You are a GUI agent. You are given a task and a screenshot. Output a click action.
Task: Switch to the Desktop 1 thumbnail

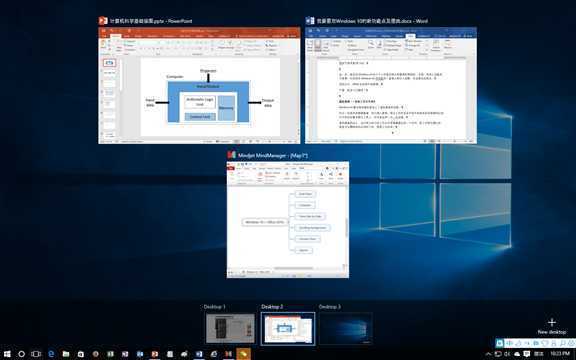(x=230, y=328)
